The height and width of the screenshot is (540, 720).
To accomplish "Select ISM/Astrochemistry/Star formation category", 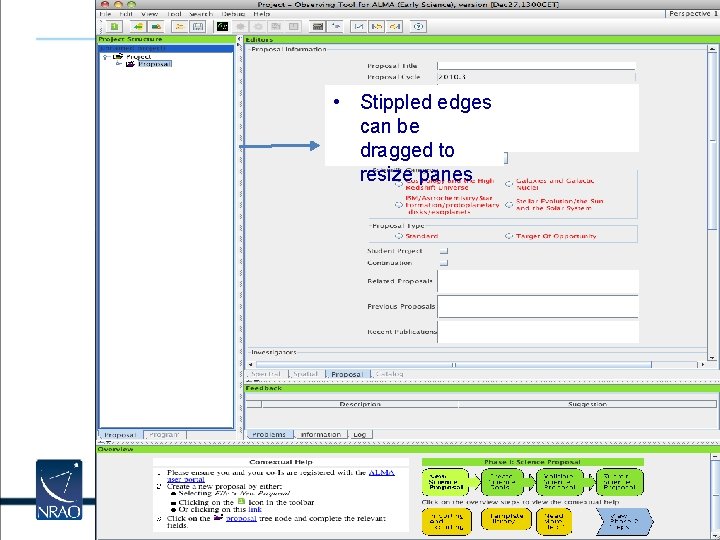I will tap(399, 205).
